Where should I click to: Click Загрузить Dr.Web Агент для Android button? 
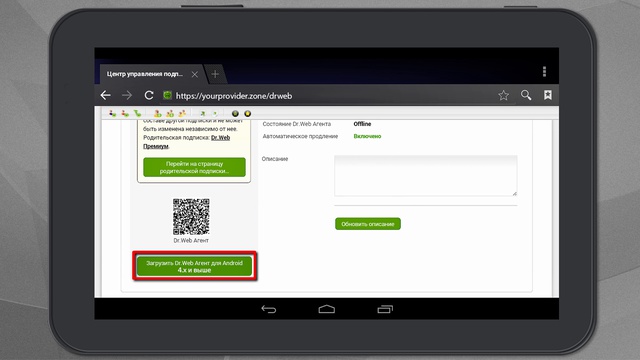[194, 266]
